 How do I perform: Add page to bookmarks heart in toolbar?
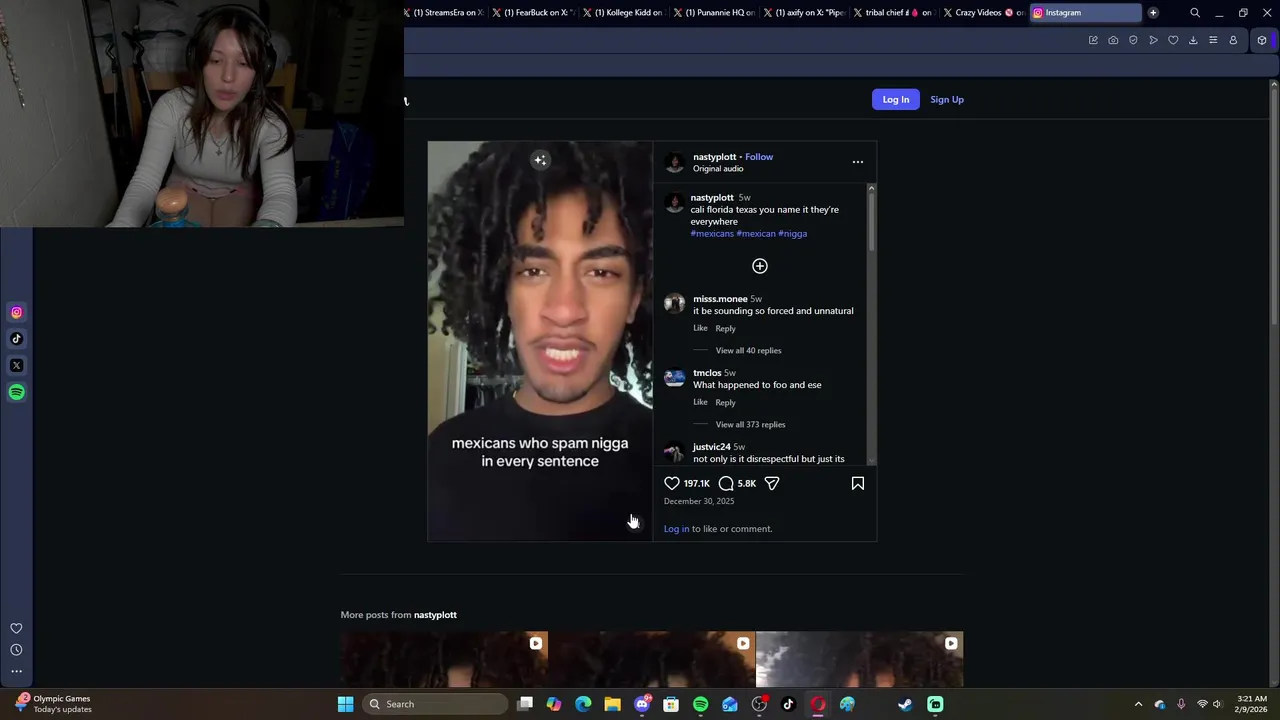pyautogui.click(x=1173, y=40)
